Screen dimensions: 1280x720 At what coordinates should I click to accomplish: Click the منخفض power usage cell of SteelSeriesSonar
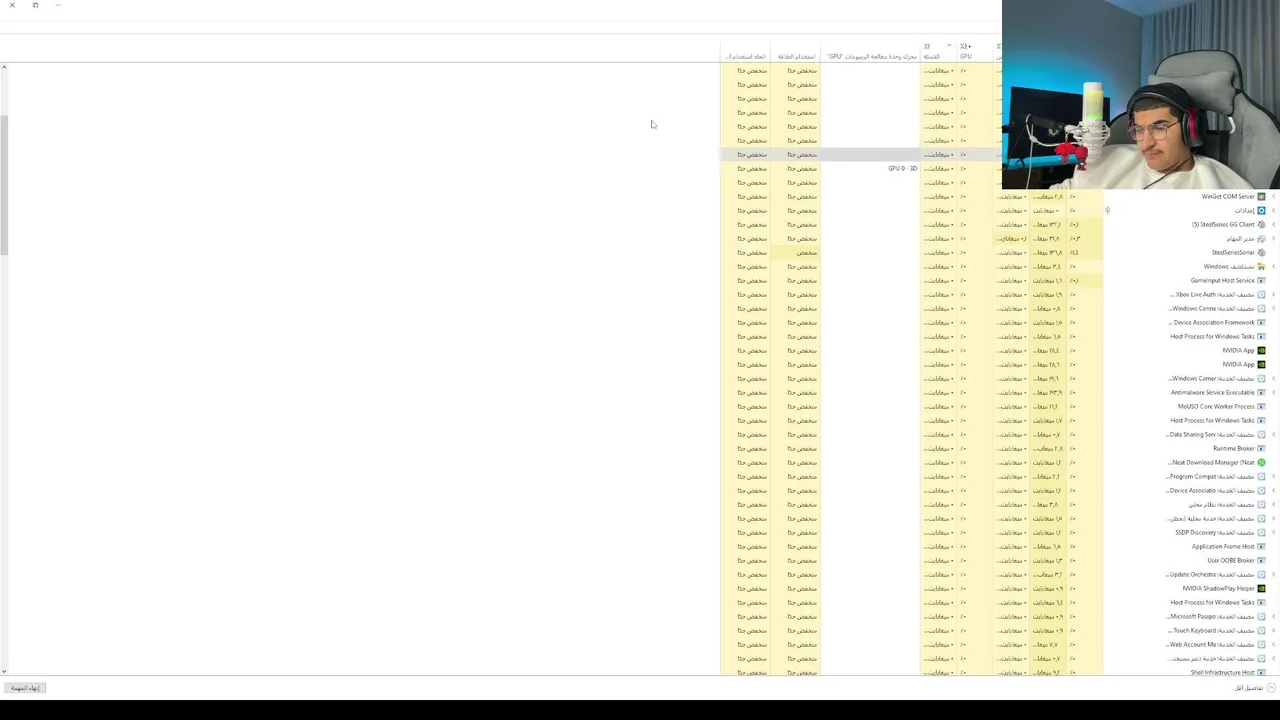click(x=796, y=252)
